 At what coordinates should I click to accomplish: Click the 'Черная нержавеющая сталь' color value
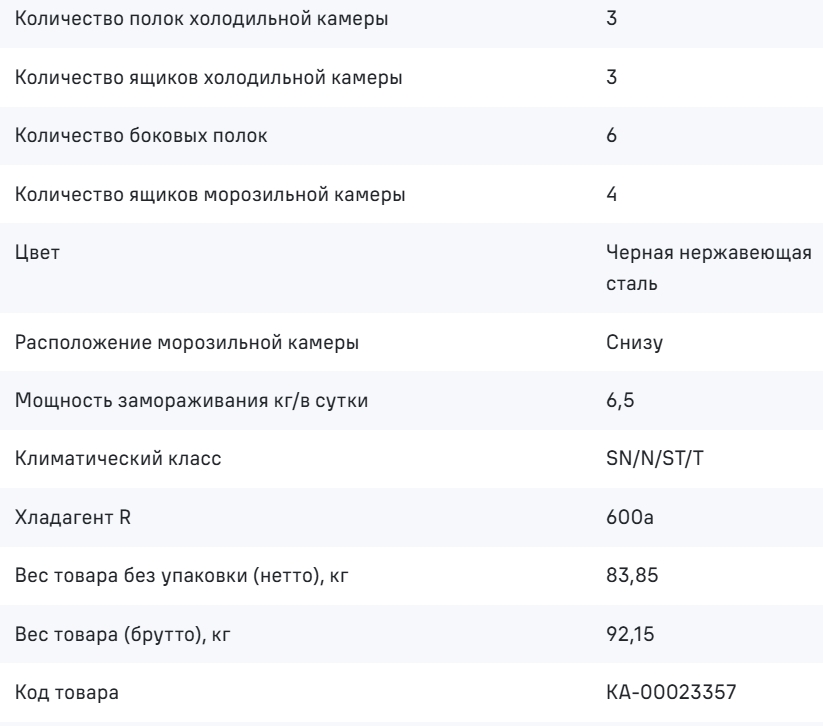709,268
